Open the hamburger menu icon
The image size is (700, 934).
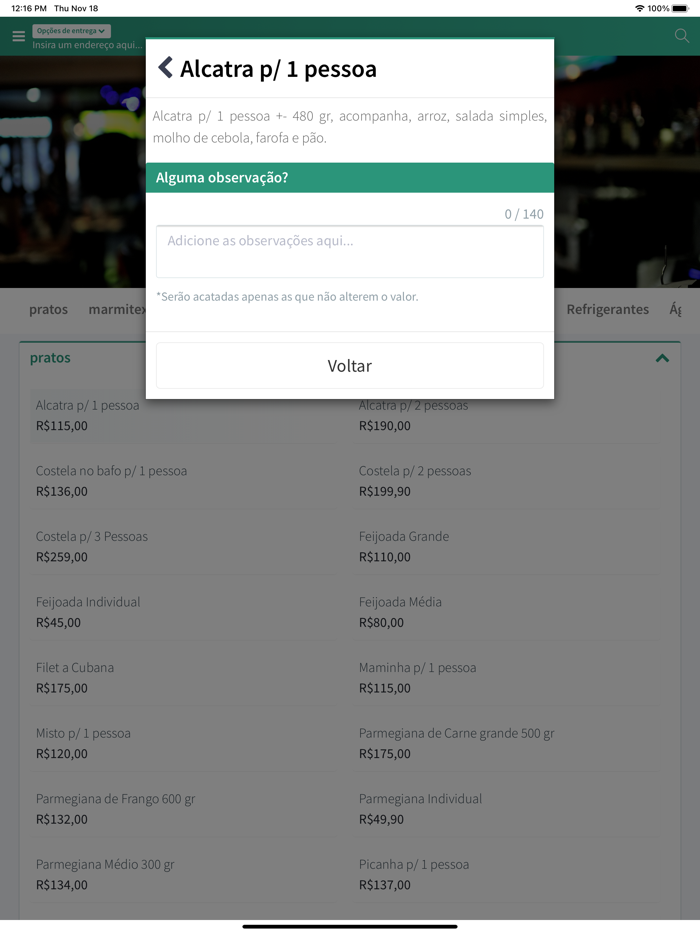18,36
